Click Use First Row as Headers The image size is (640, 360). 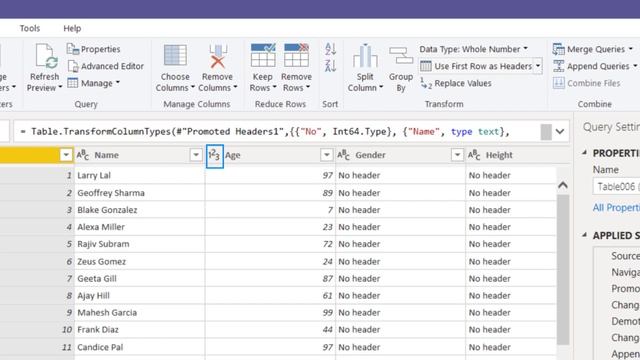(x=476, y=66)
